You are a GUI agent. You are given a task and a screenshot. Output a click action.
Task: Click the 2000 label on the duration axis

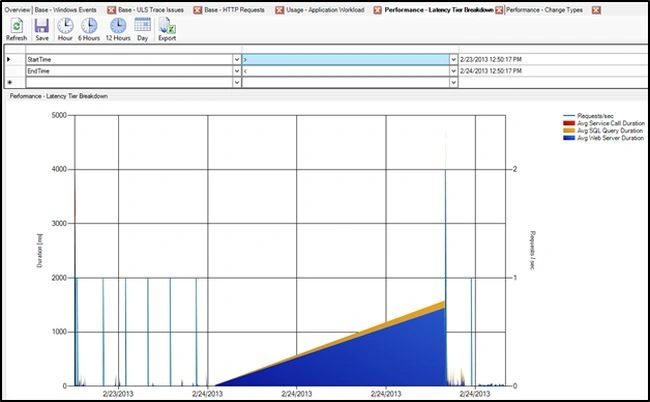point(59,278)
